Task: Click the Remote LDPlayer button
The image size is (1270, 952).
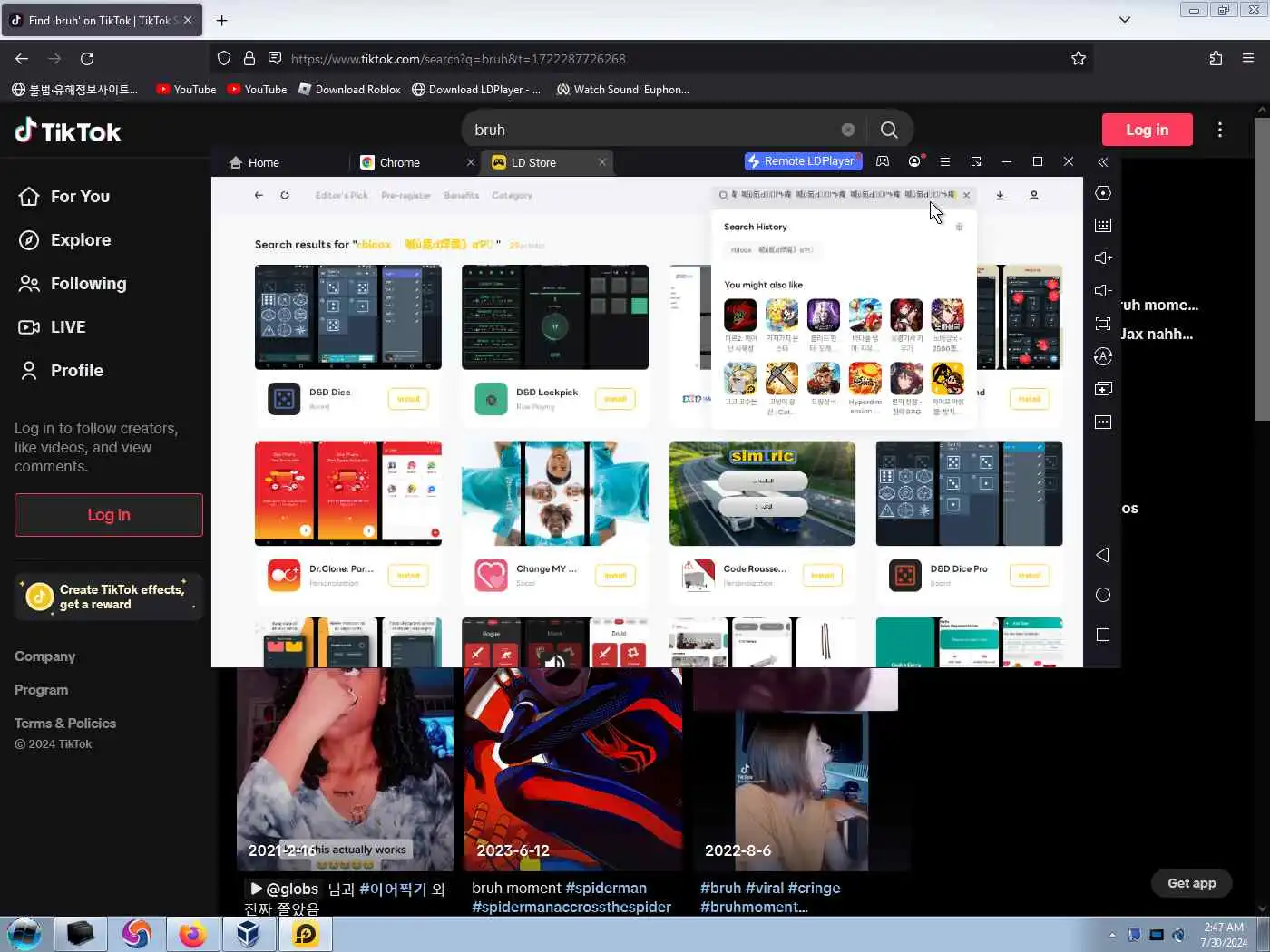Action: point(802,161)
